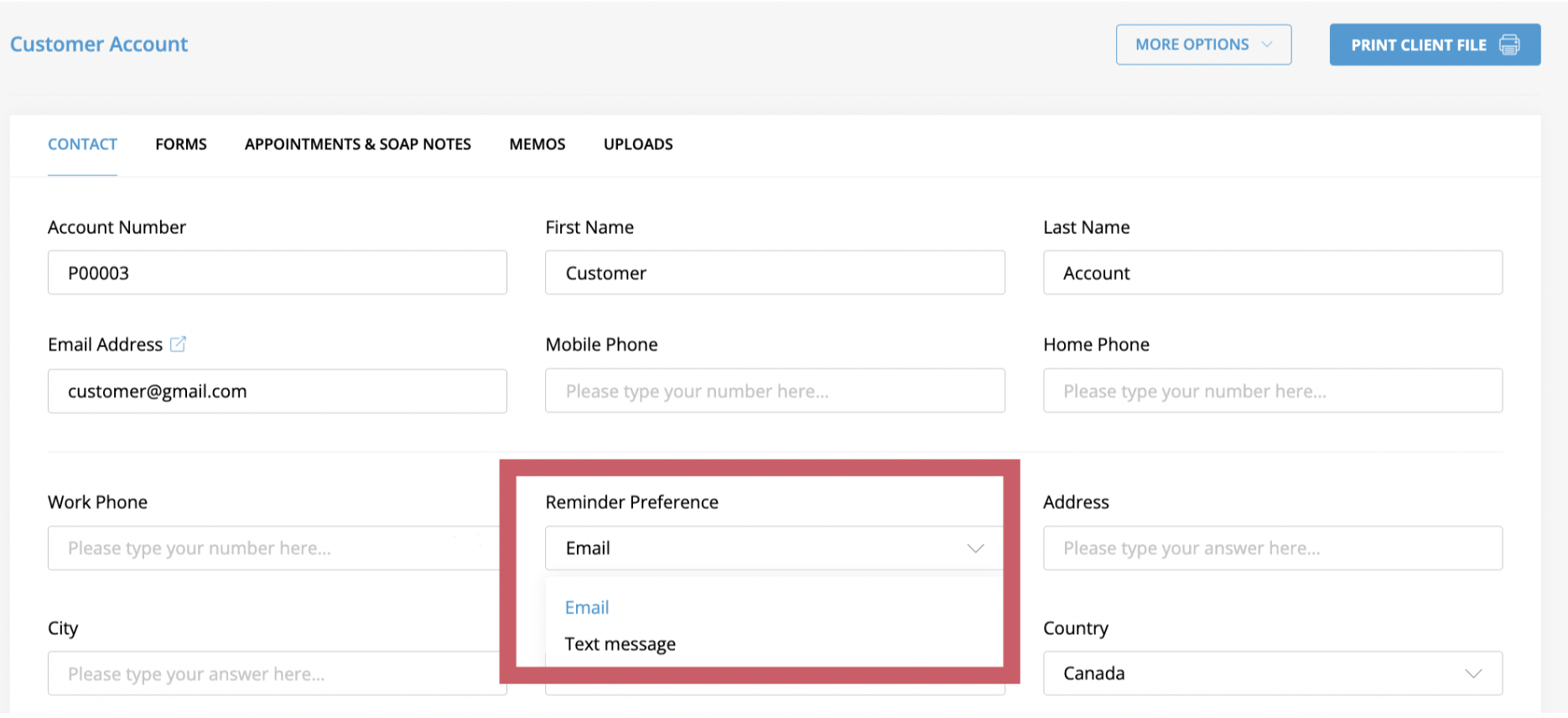1568x718 pixels.
Task: Focus the Mobile Phone number field
Action: tap(775, 391)
